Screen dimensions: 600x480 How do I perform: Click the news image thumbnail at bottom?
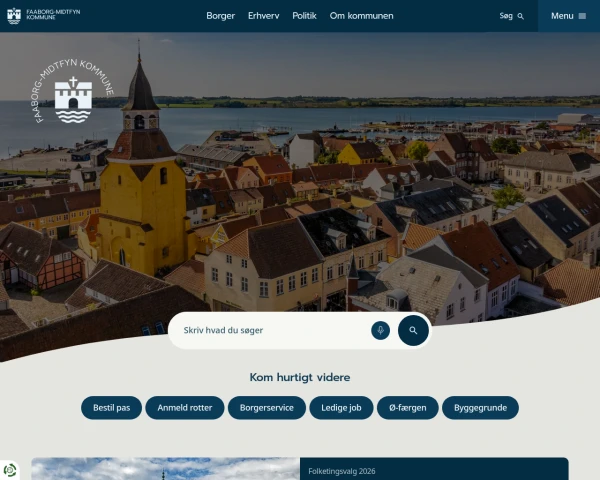tap(165, 470)
